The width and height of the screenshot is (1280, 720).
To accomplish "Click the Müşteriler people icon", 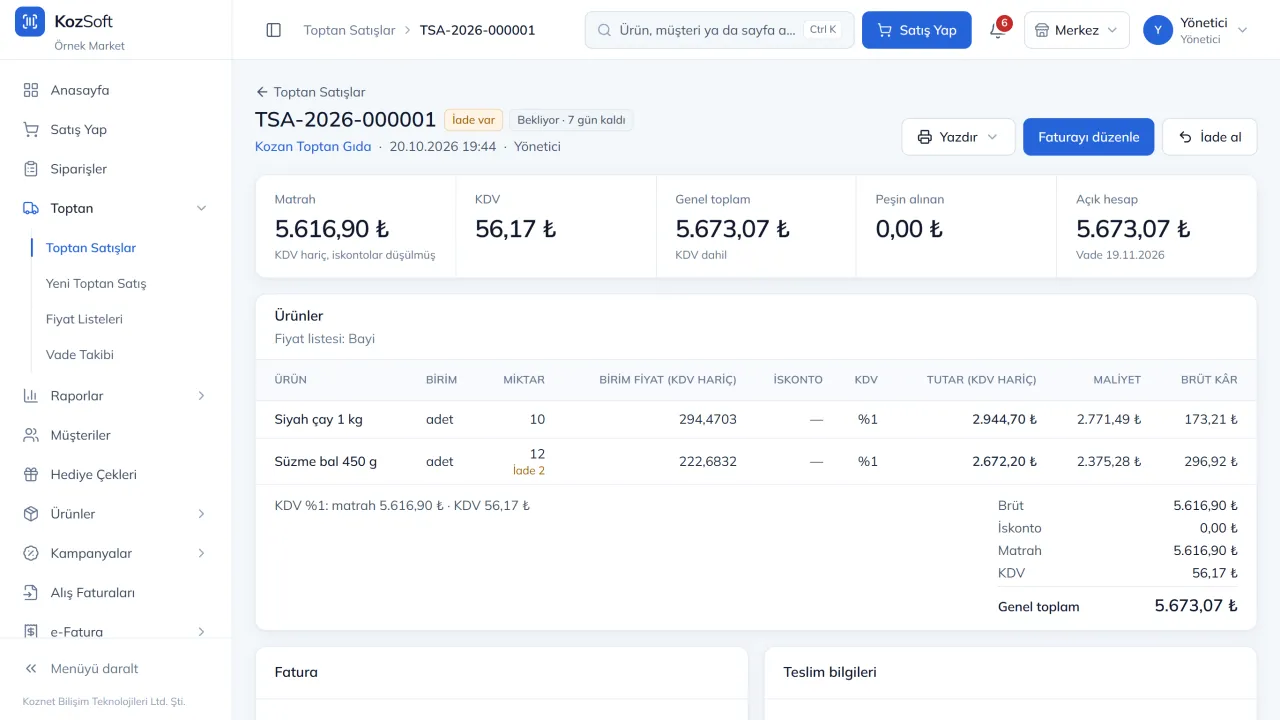I will pos(31,435).
